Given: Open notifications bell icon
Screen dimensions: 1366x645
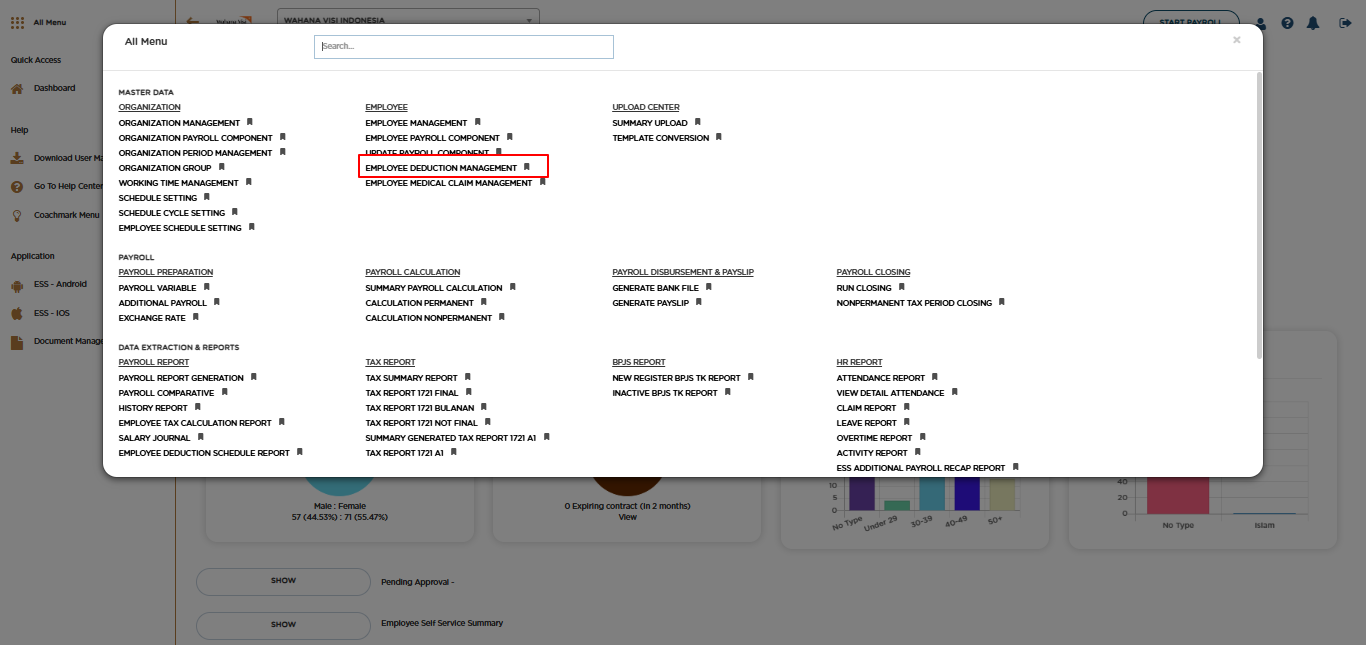Looking at the screenshot, I should tap(1313, 22).
